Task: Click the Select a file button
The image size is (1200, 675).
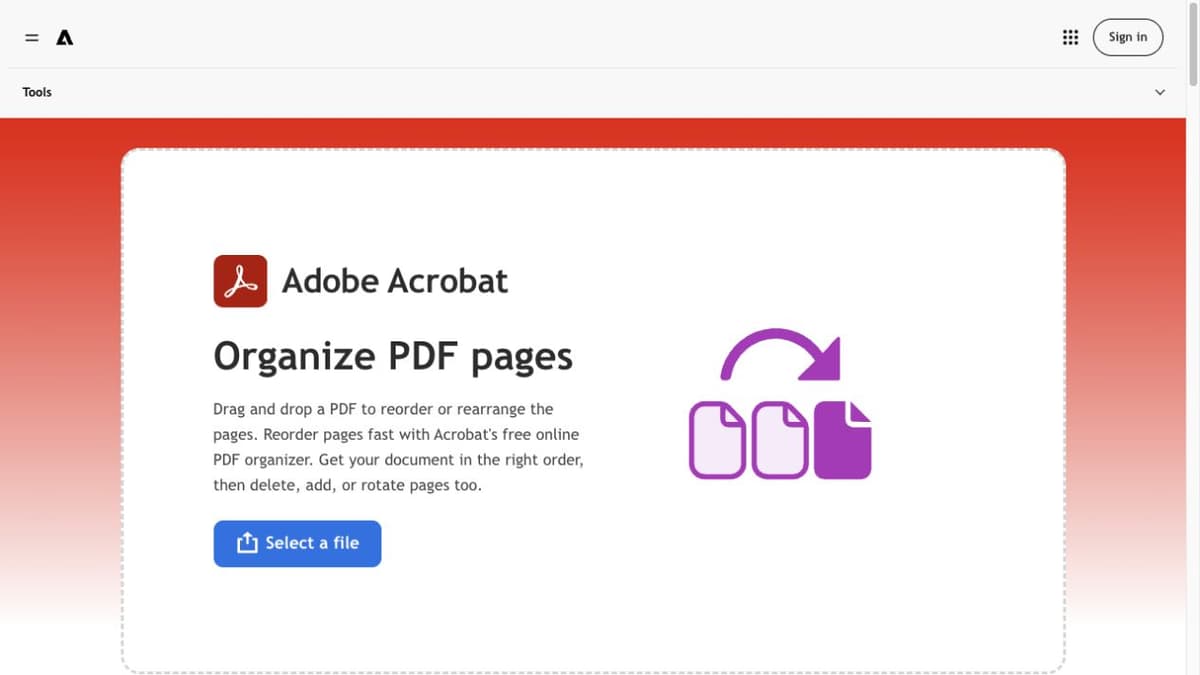Action: coord(297,543)
